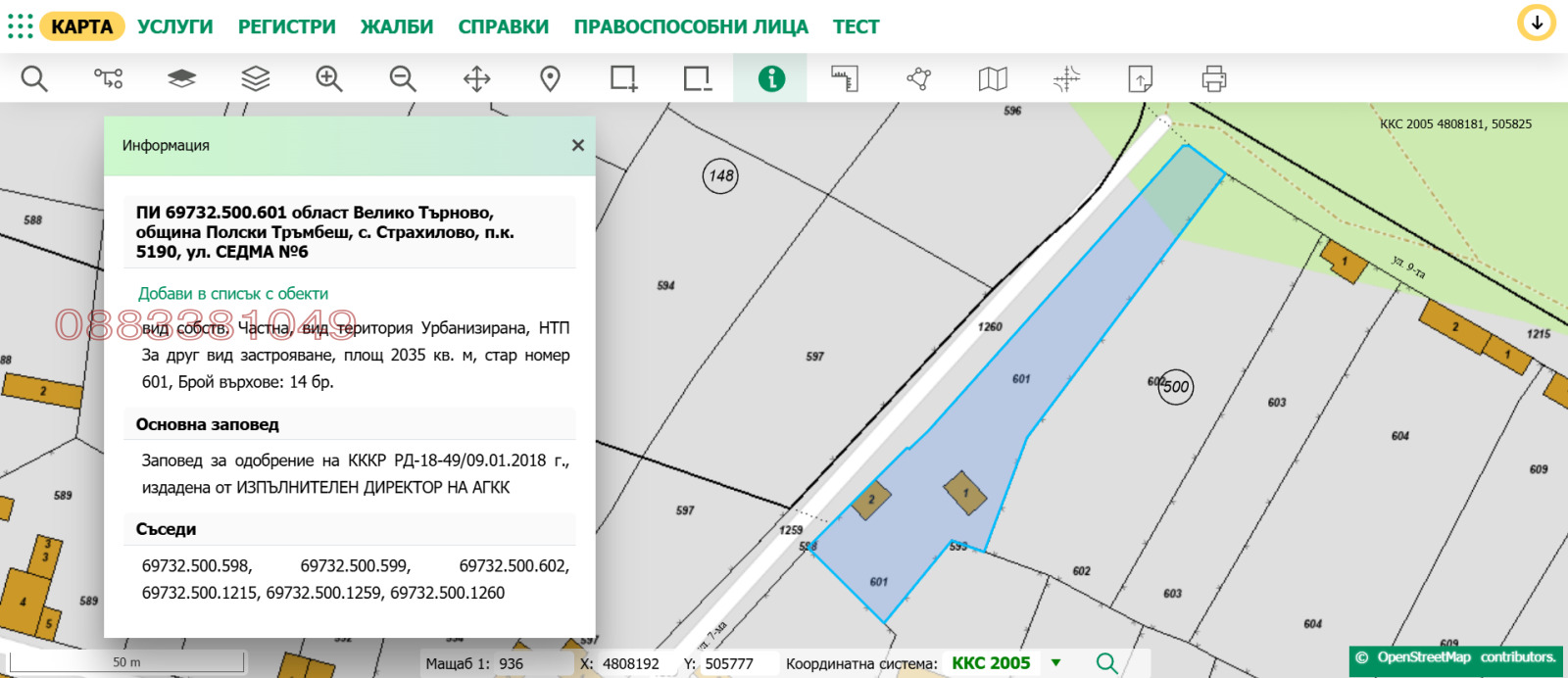Open the stacked layers outline icon

256,78
